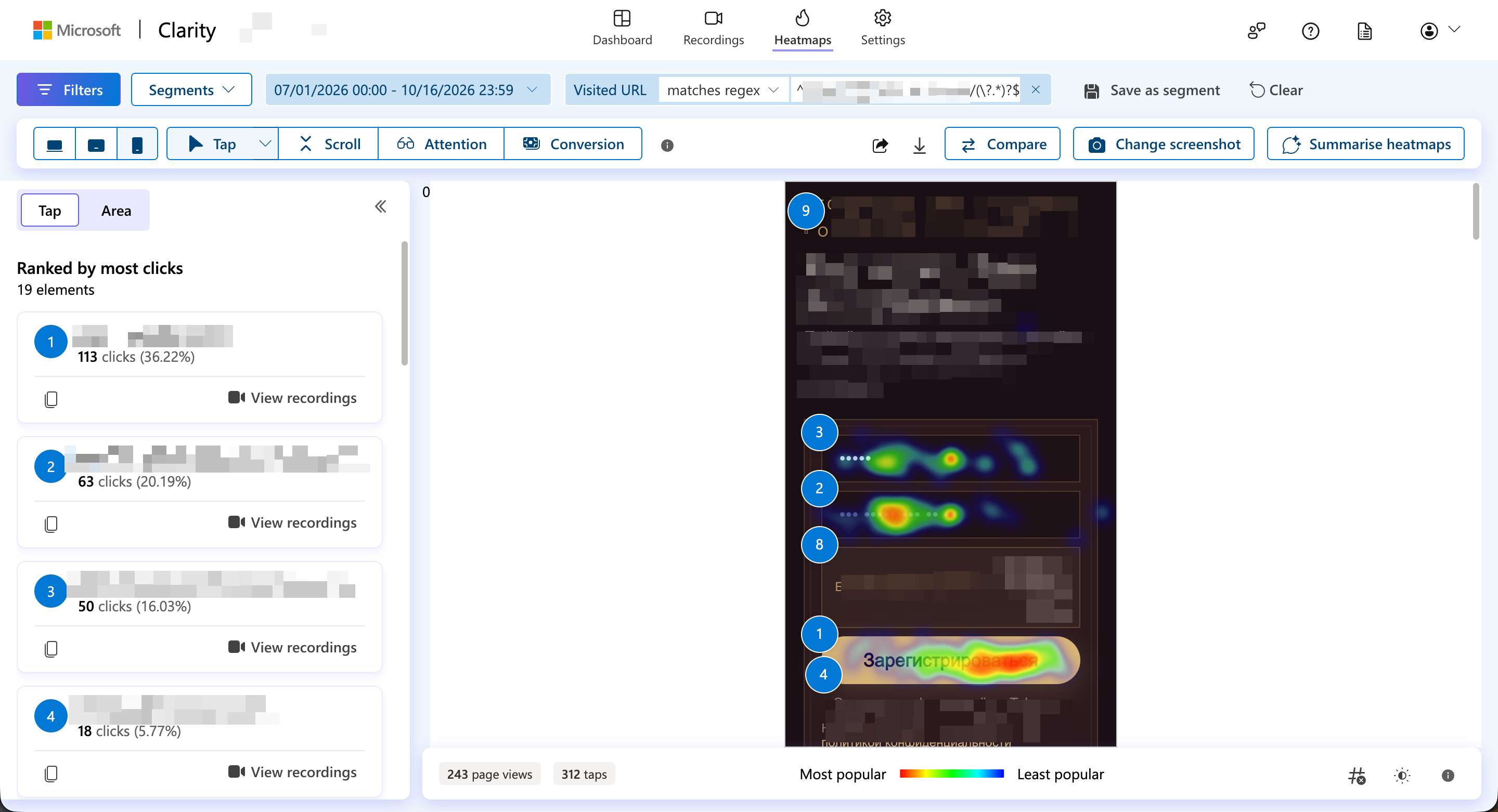1498x812 pixels.
Task: Go to the Dashboard tab
Action: coord(622,29)
